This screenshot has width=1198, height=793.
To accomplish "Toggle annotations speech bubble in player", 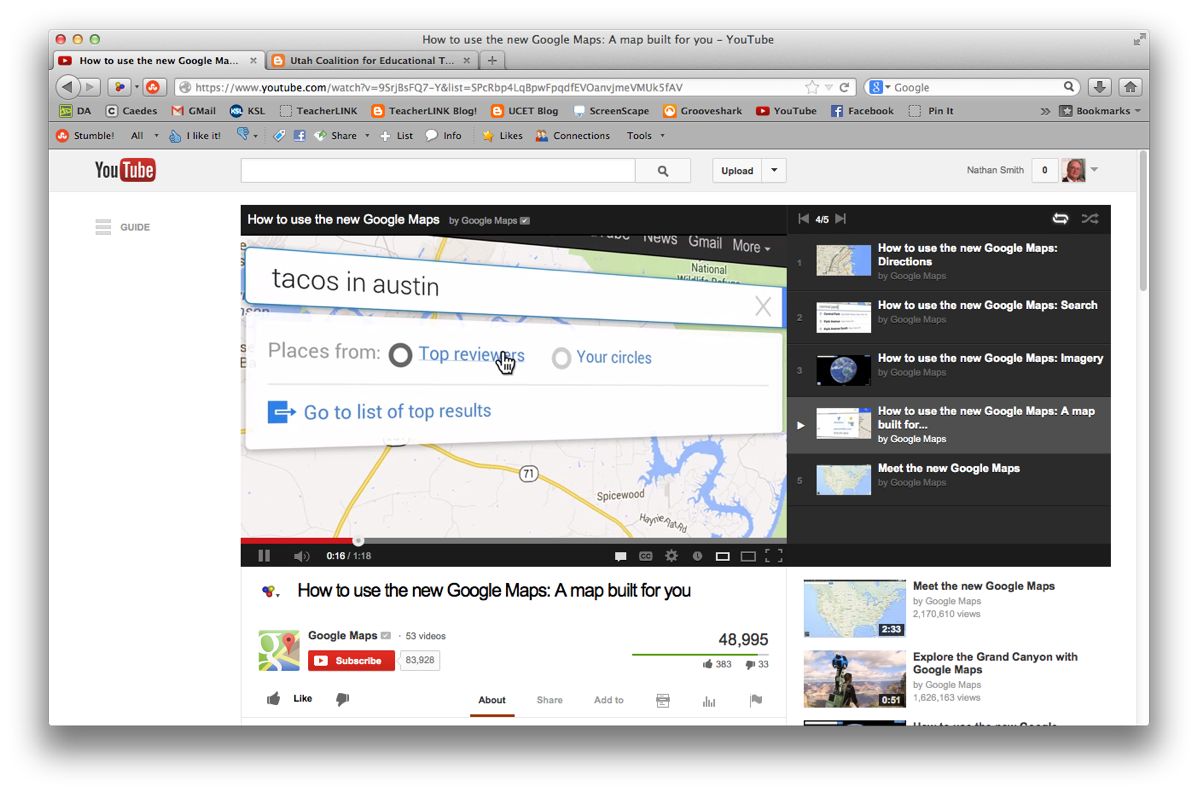I will pos(620,556).
